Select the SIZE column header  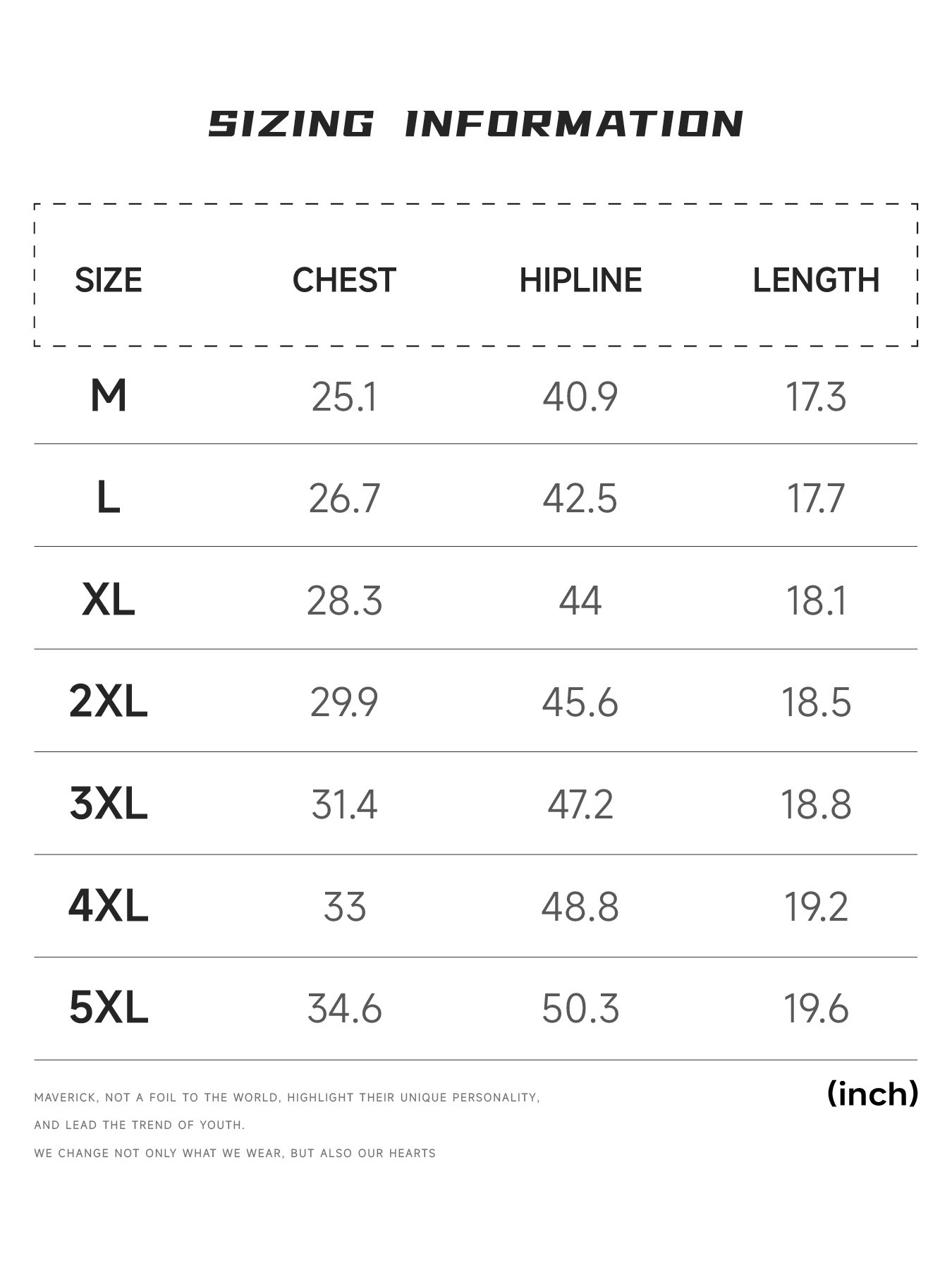point(109,280)
